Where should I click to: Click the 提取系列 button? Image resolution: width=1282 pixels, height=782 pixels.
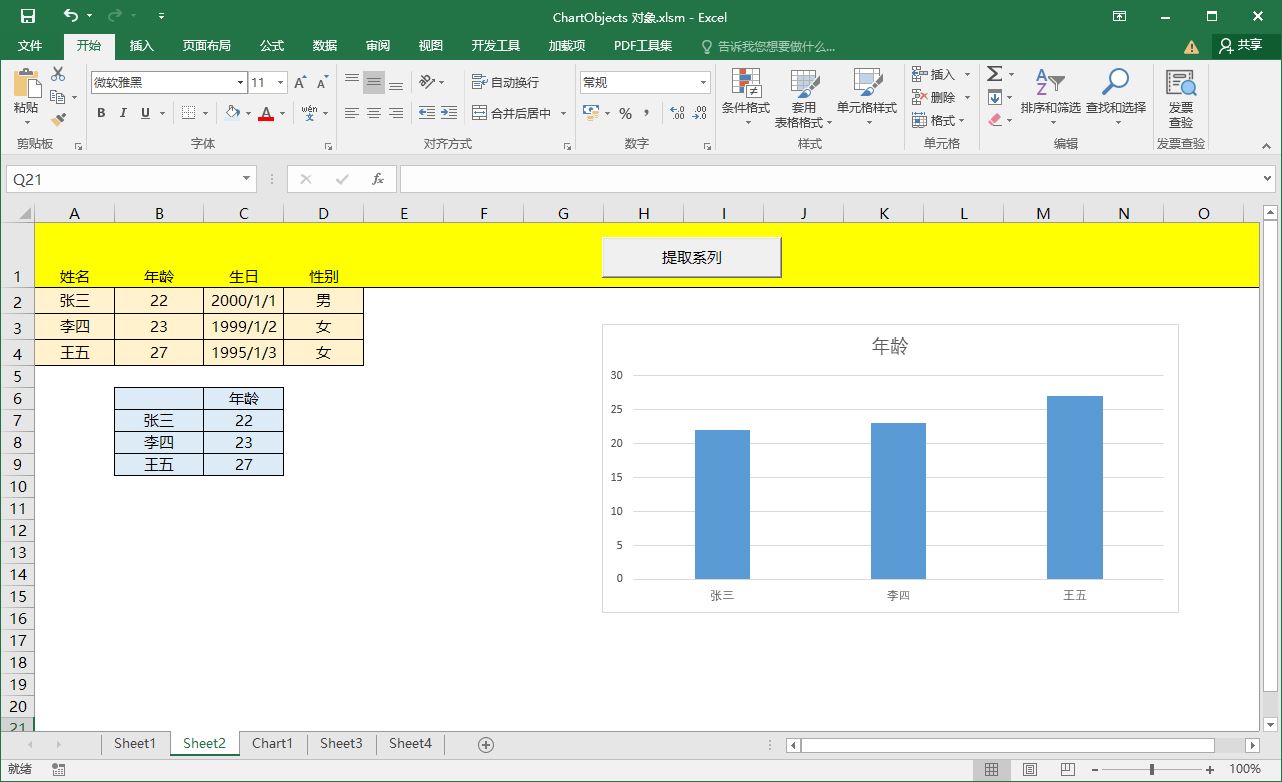click(691, 257)
